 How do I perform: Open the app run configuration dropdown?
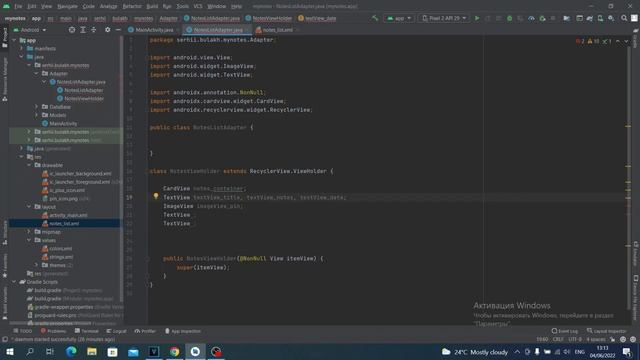point(399,18)
